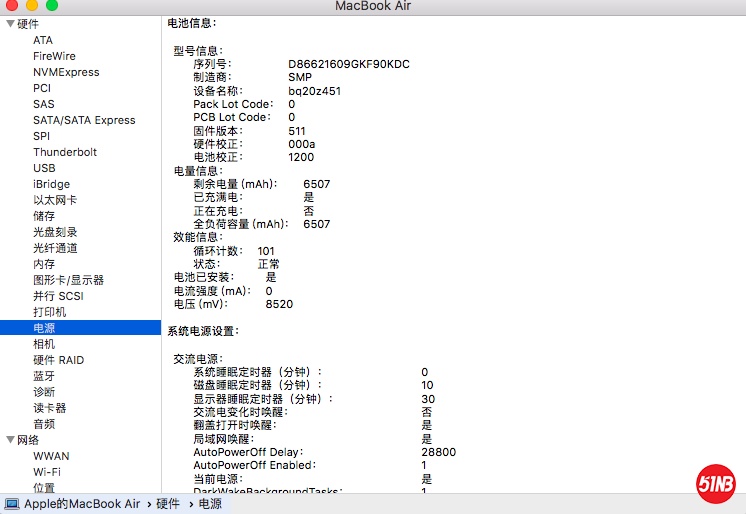Click 硬件 in the bottom path bar
This screenshot has height=514, width=746.
tap(168, 504)
